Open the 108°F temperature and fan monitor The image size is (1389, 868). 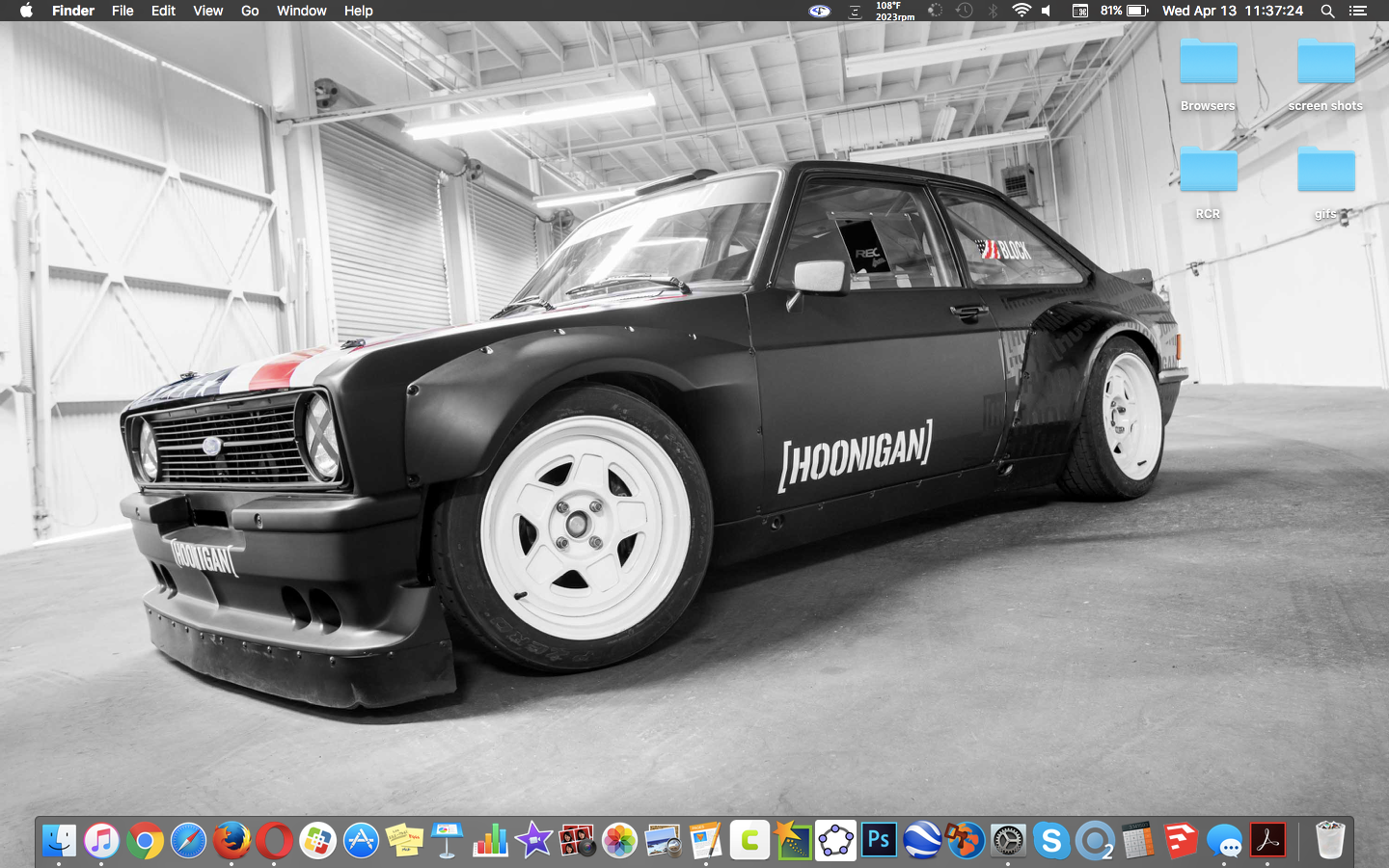point(894,11)
